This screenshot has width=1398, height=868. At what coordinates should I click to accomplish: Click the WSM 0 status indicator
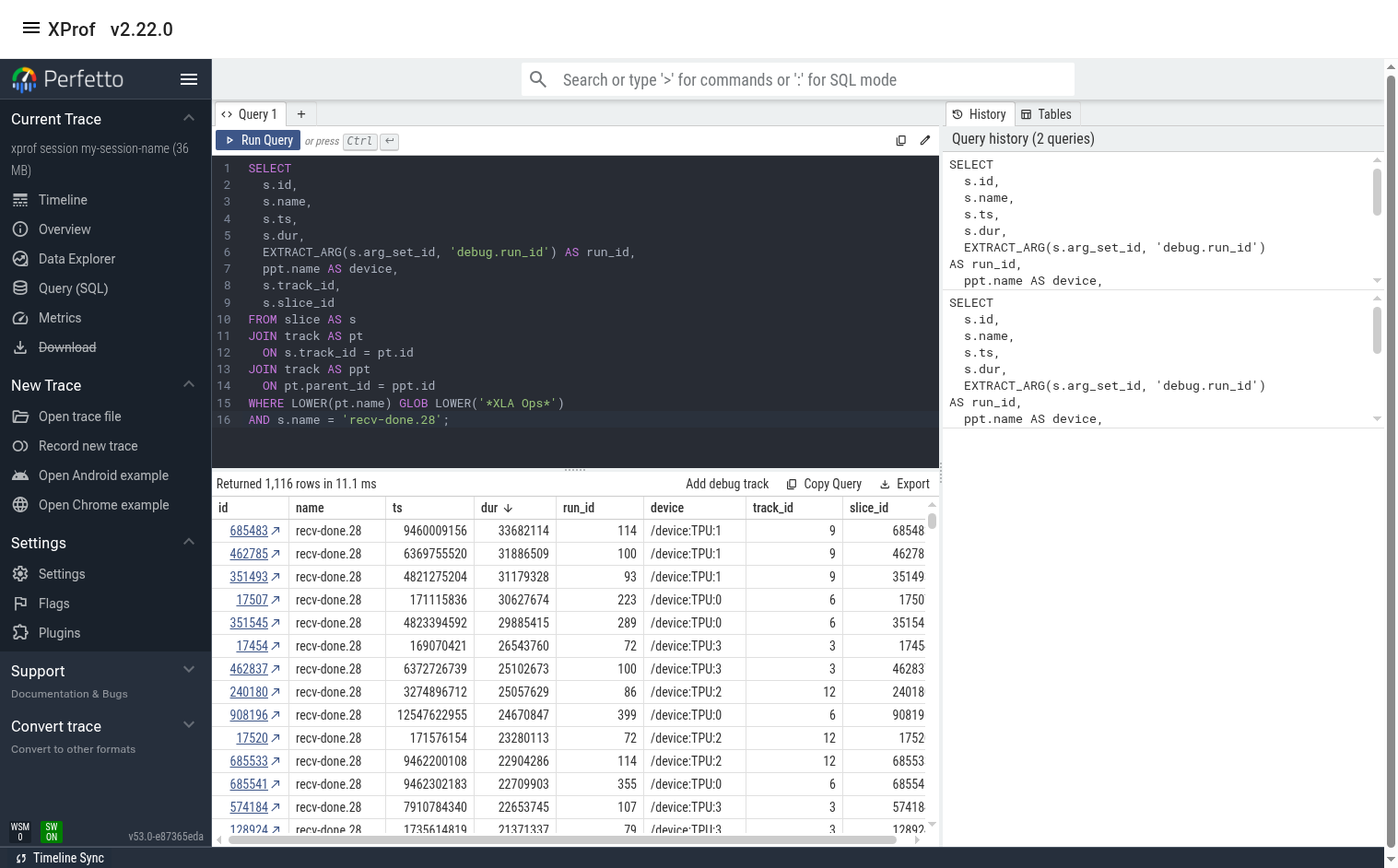point(19,832)
